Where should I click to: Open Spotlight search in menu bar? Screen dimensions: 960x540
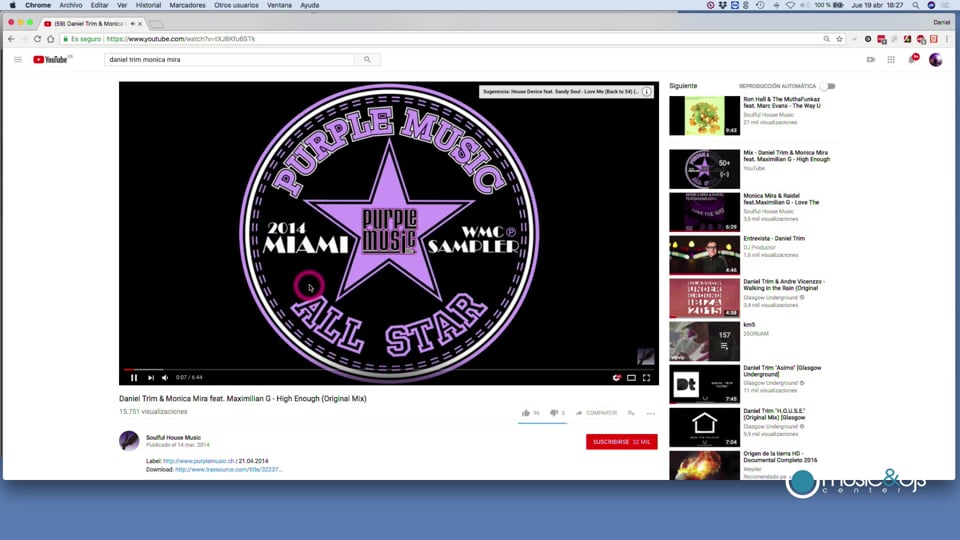(x=915, y=5)
